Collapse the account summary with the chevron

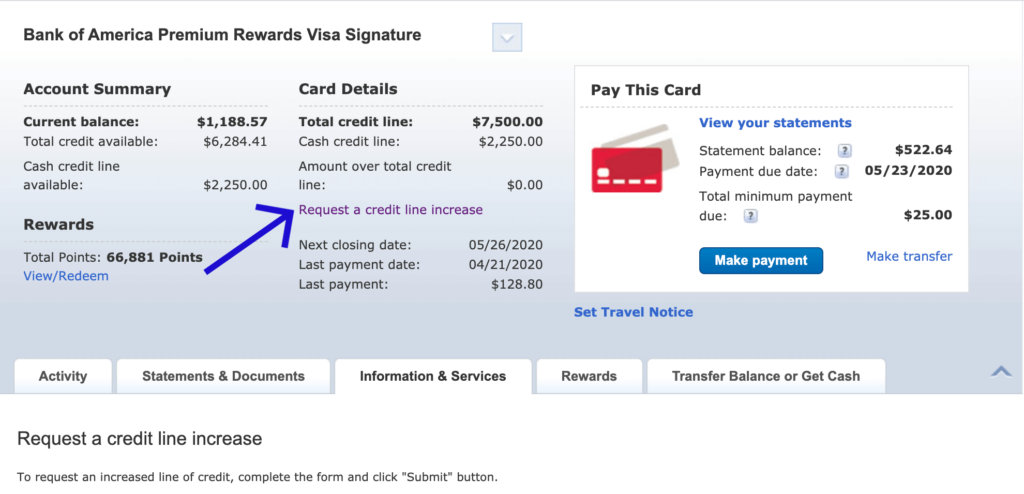click(1001, 372)
